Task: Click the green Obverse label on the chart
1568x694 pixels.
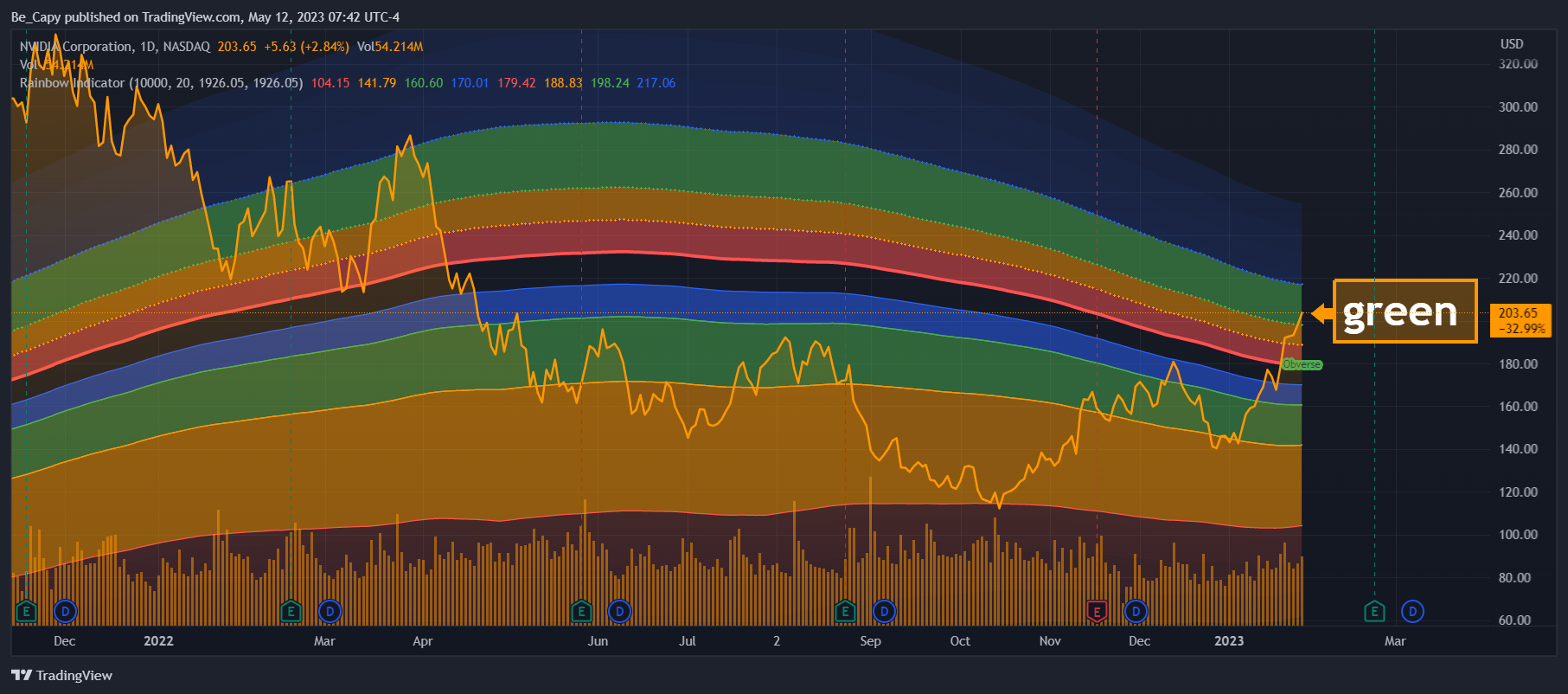Action: pos(1302,364)
